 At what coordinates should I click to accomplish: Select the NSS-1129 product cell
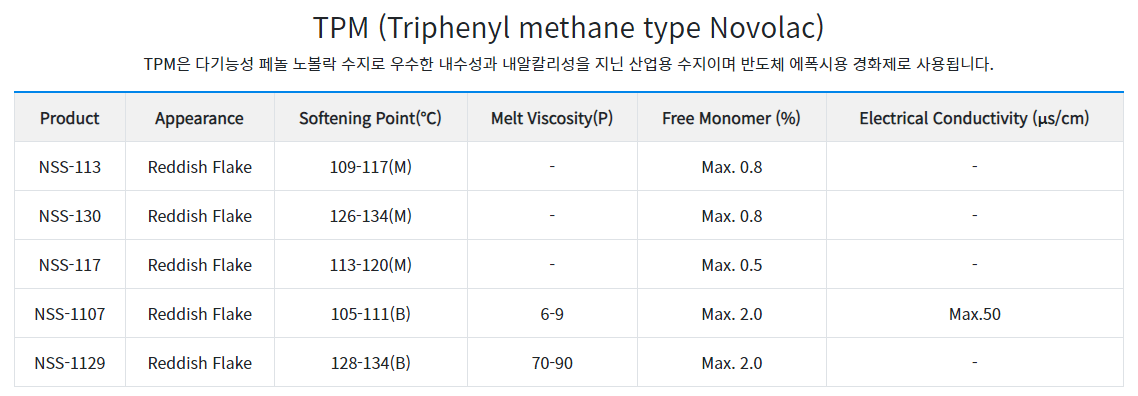tap(70, 363)
